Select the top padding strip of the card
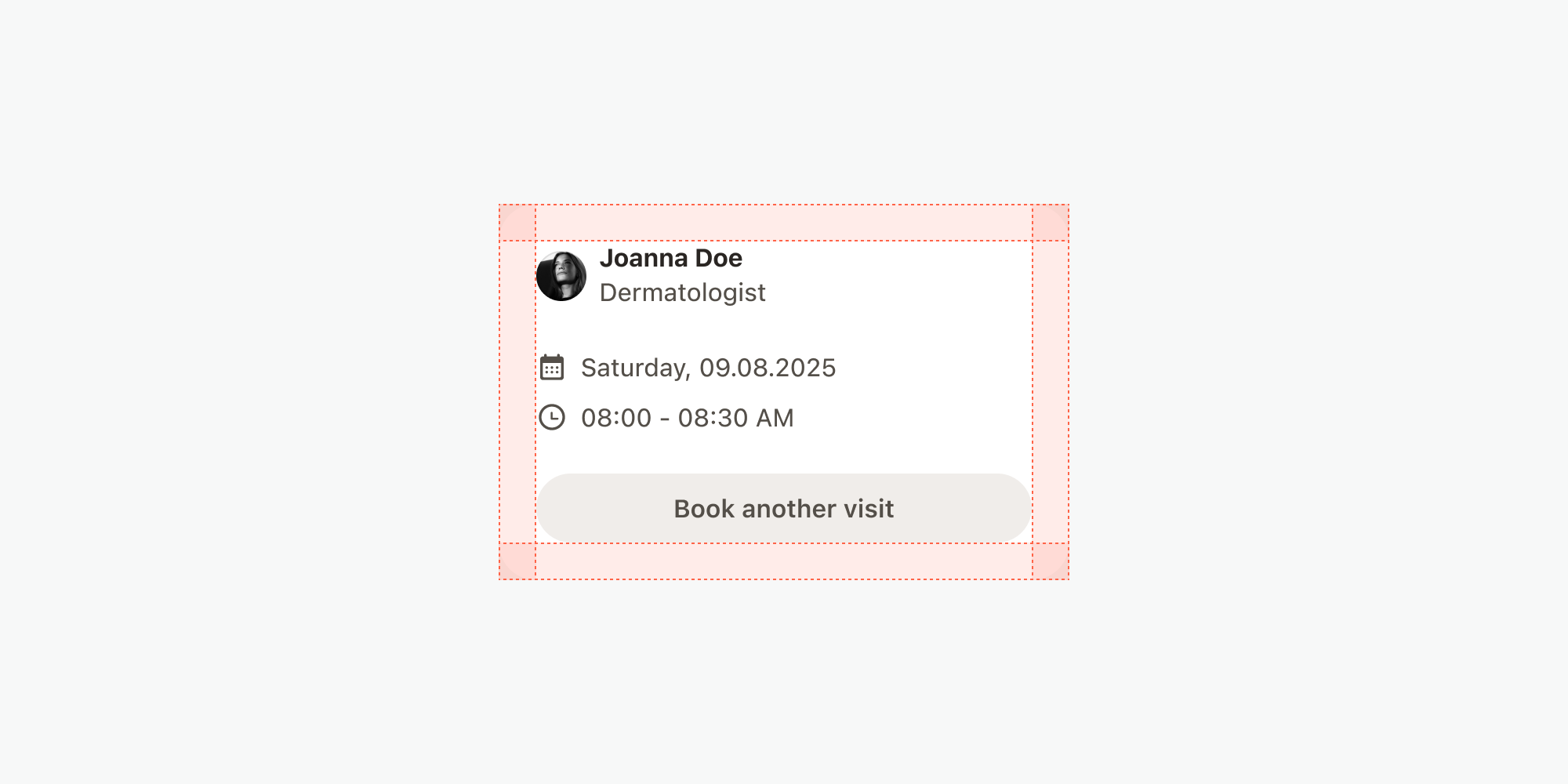The height and width of the screenshot is (784, 1568). tap(784, 223)
